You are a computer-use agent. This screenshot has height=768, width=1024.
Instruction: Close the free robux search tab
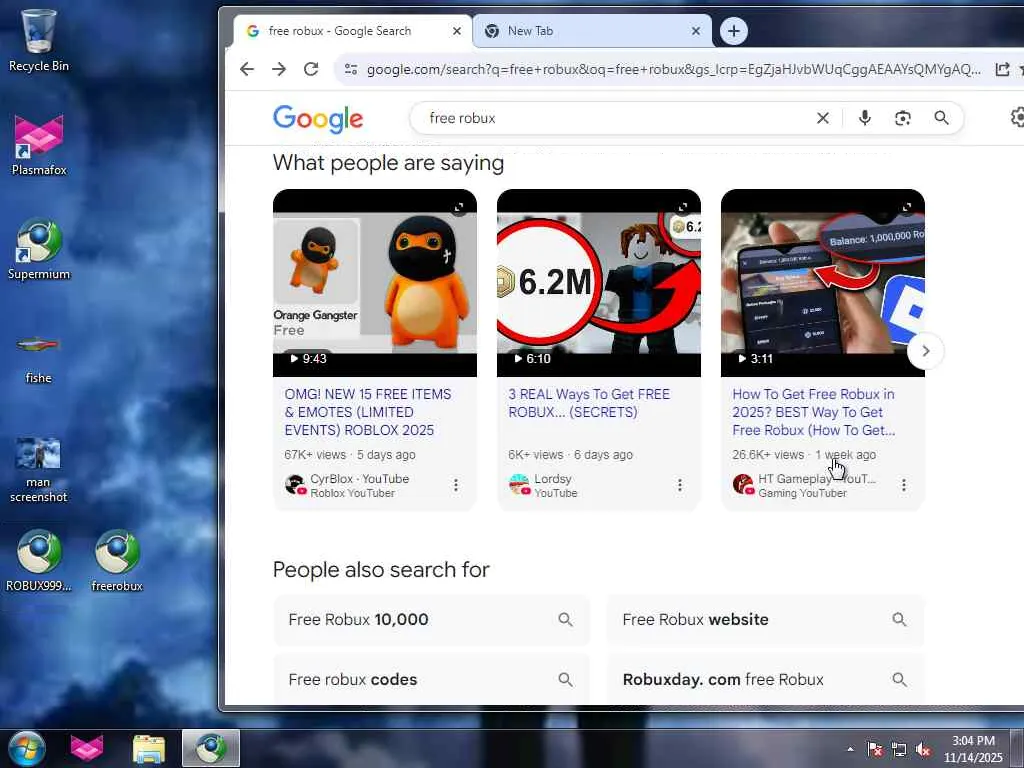(x=457, y=31)
